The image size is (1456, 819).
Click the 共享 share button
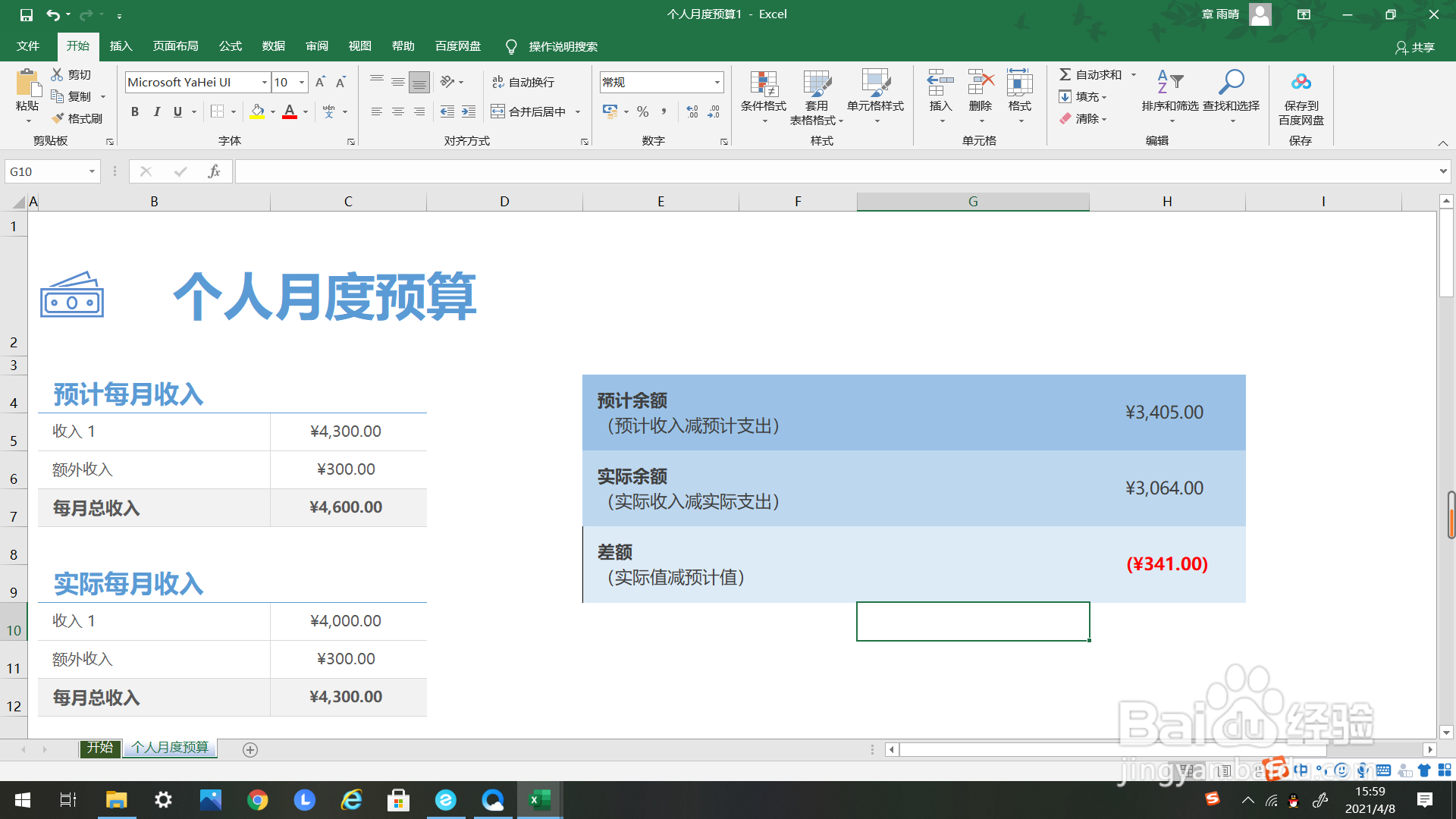click(1415, 47)
